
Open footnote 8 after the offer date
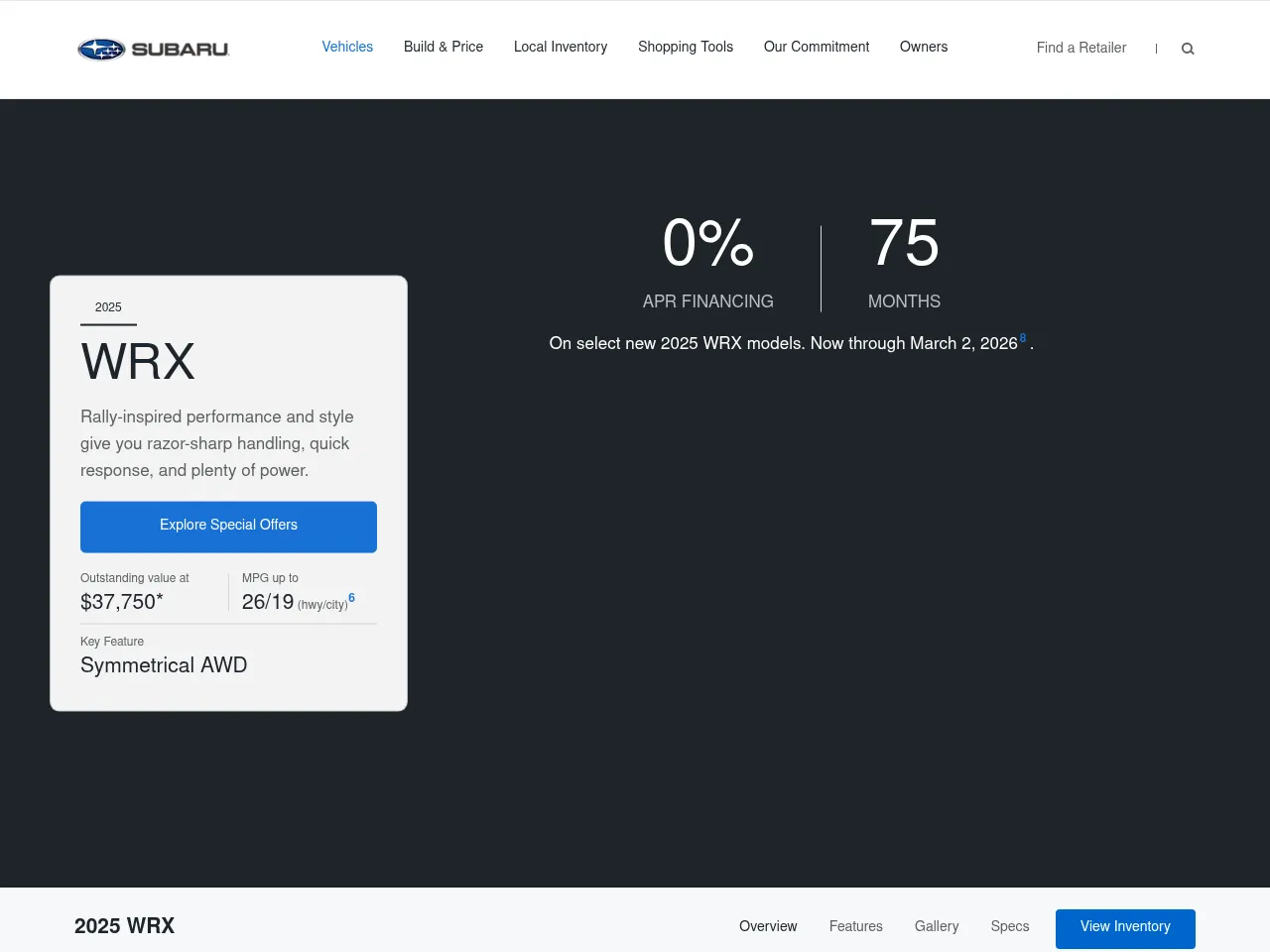(x=1023, y=338)
